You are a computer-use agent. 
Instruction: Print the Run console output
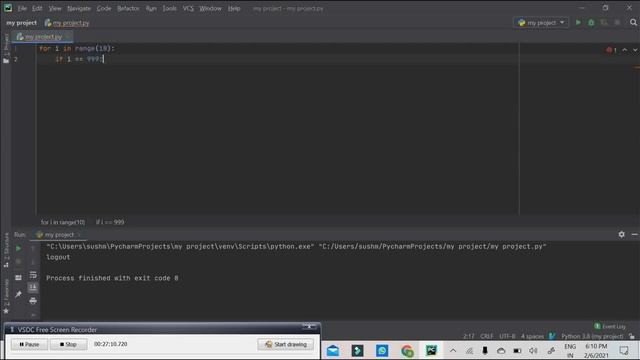(33, 301)
